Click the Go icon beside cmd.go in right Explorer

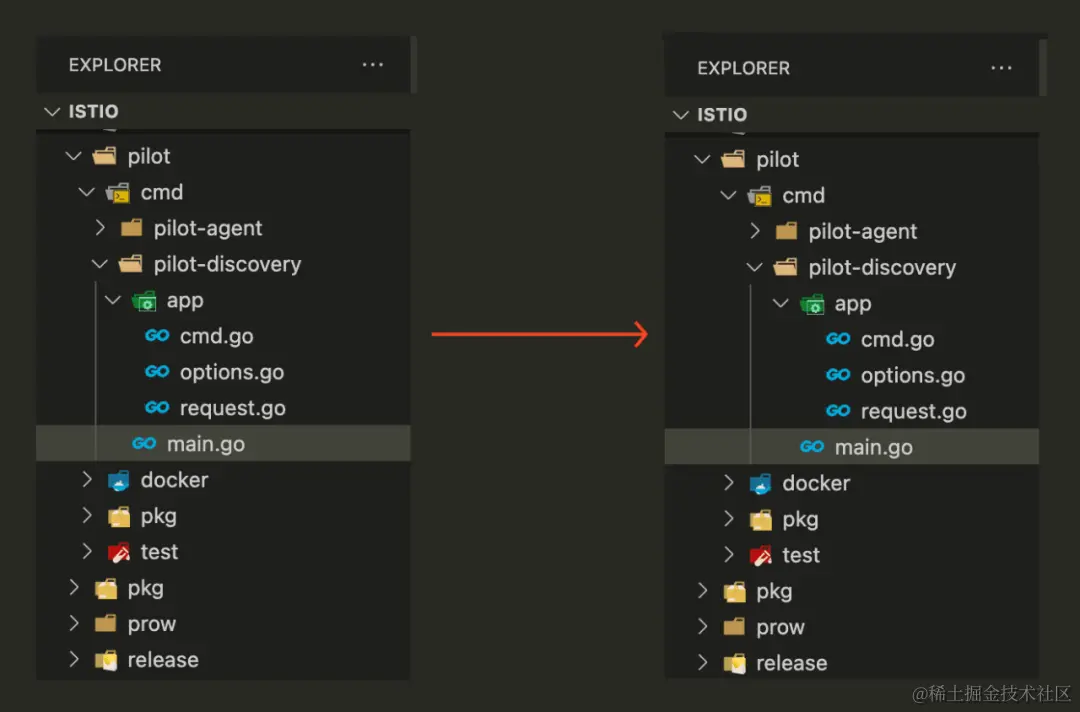838,339
